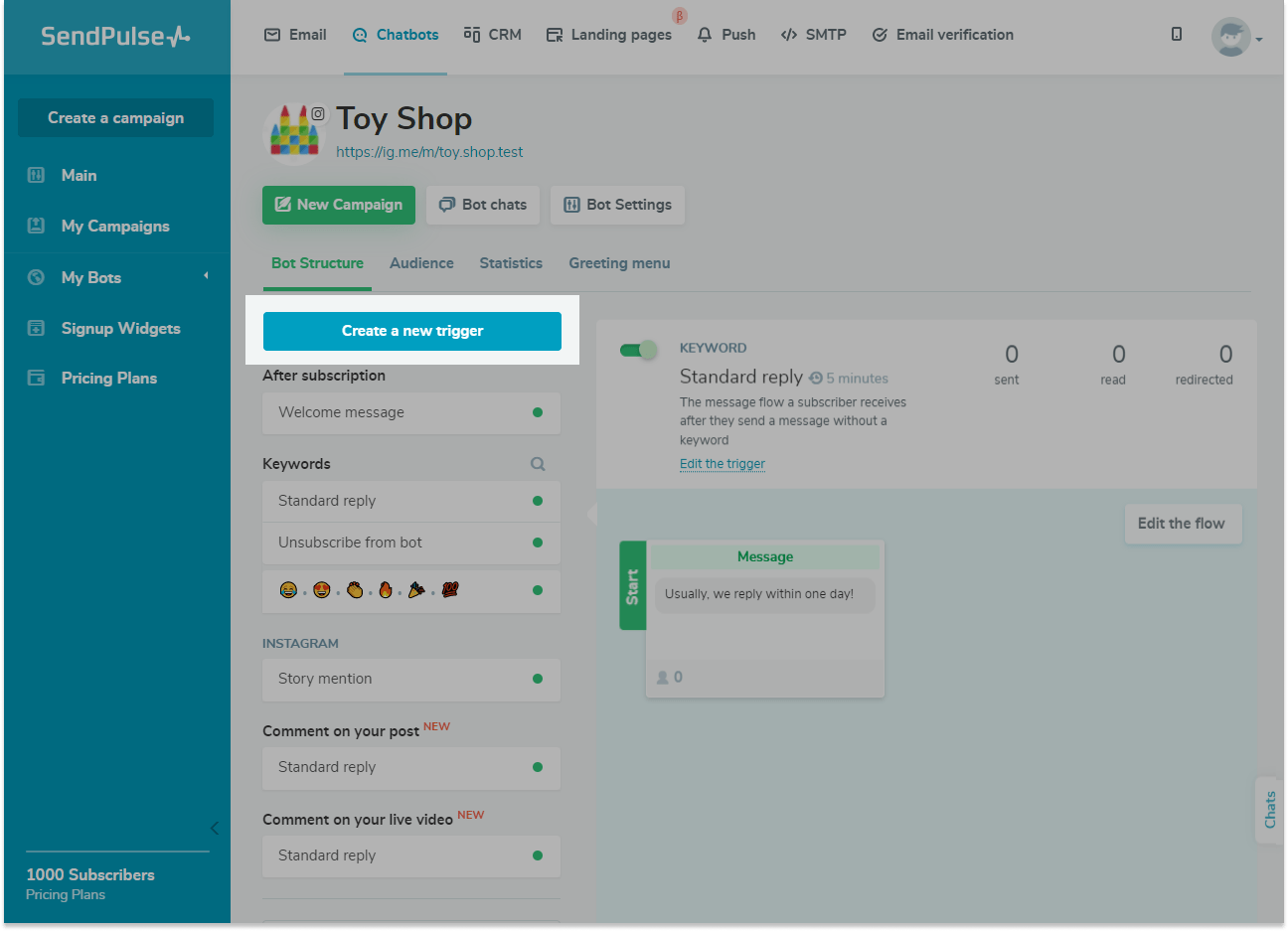The height and width of the screenshot is (931, 1288).
Task: Switch to the Greeting menu tab
Action: tap(619, 263)
